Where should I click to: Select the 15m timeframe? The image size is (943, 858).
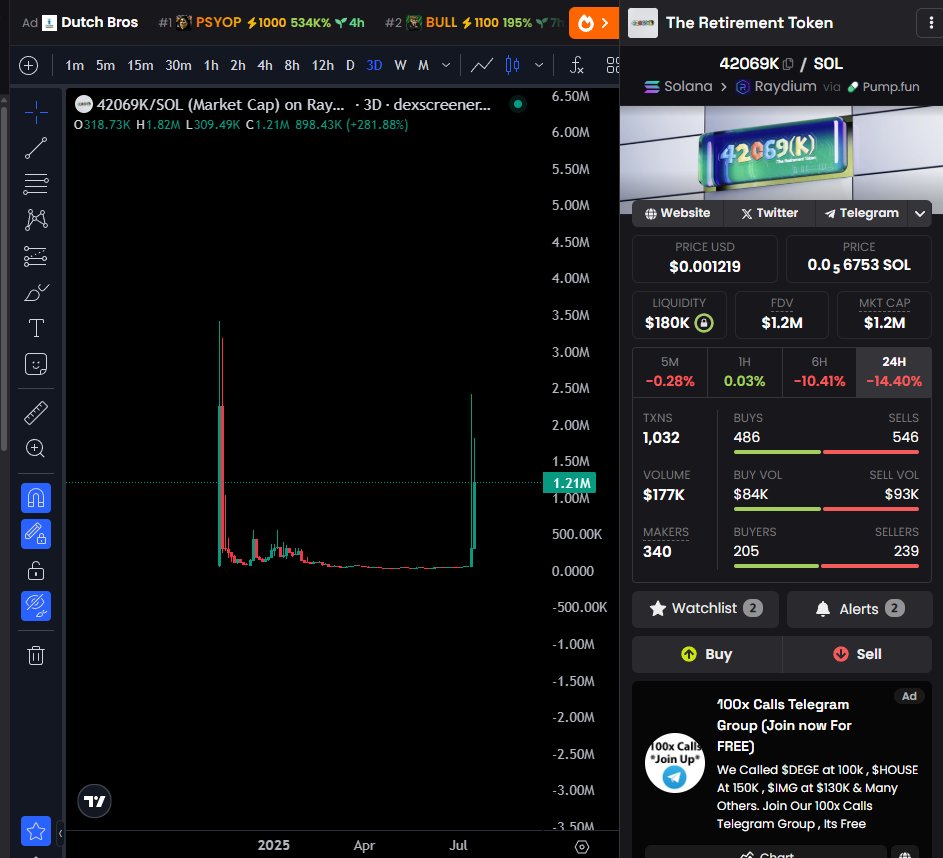click(140, 65)
